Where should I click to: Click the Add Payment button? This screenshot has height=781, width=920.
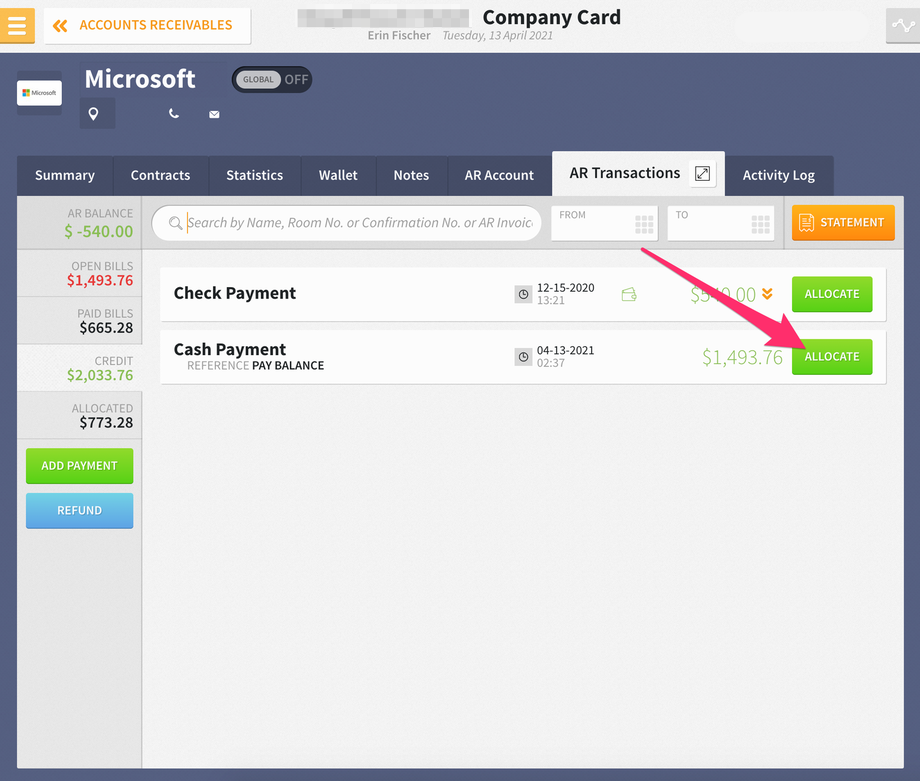click(79, 466)
